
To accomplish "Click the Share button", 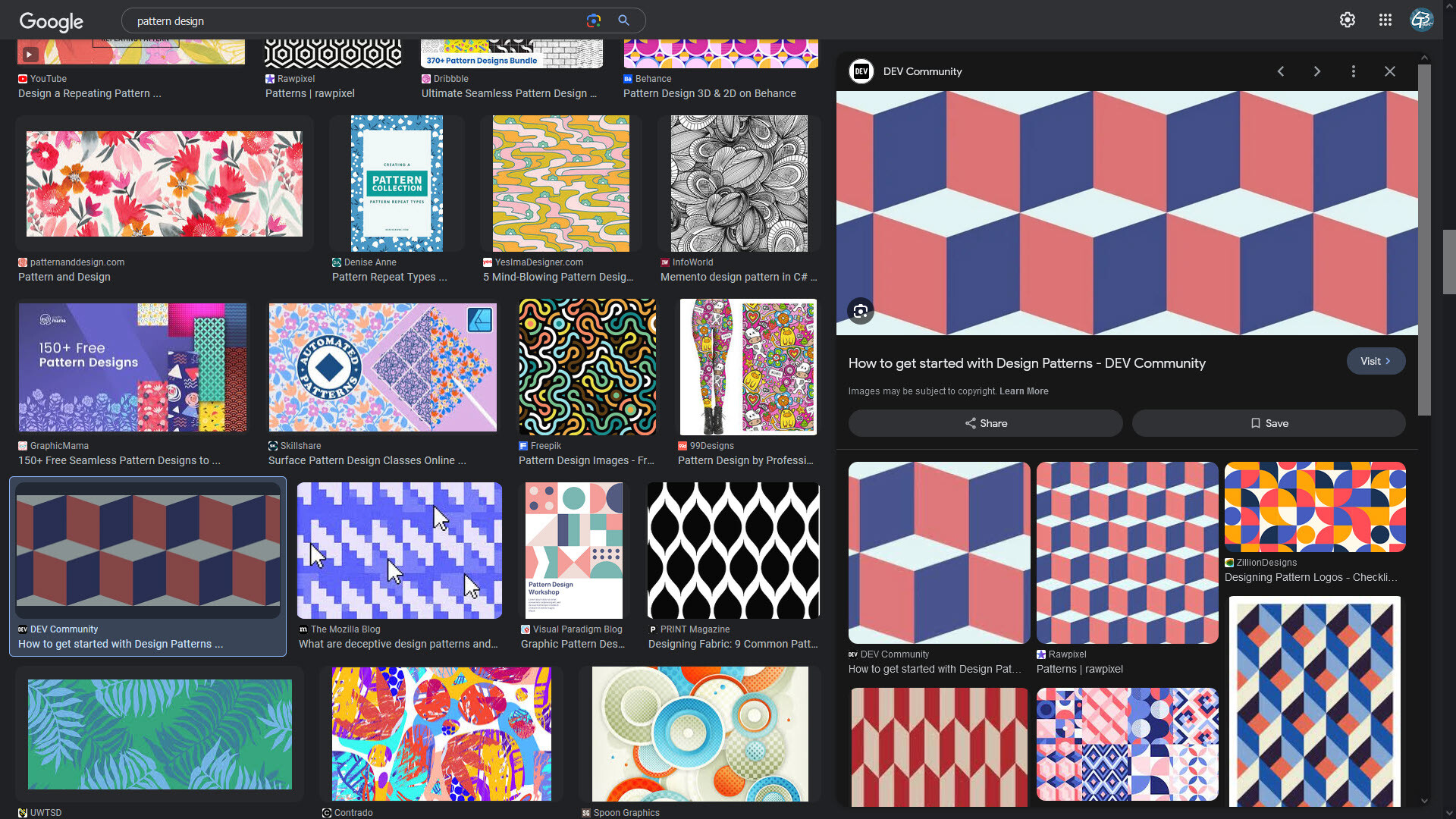I will click(x=985, y=423).
